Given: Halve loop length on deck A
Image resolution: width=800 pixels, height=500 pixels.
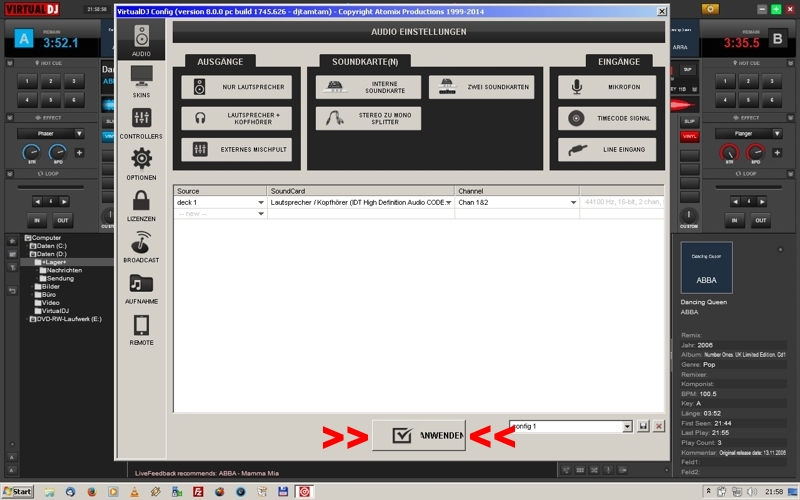Looking at the screenshot, I should tap(37, 202).
